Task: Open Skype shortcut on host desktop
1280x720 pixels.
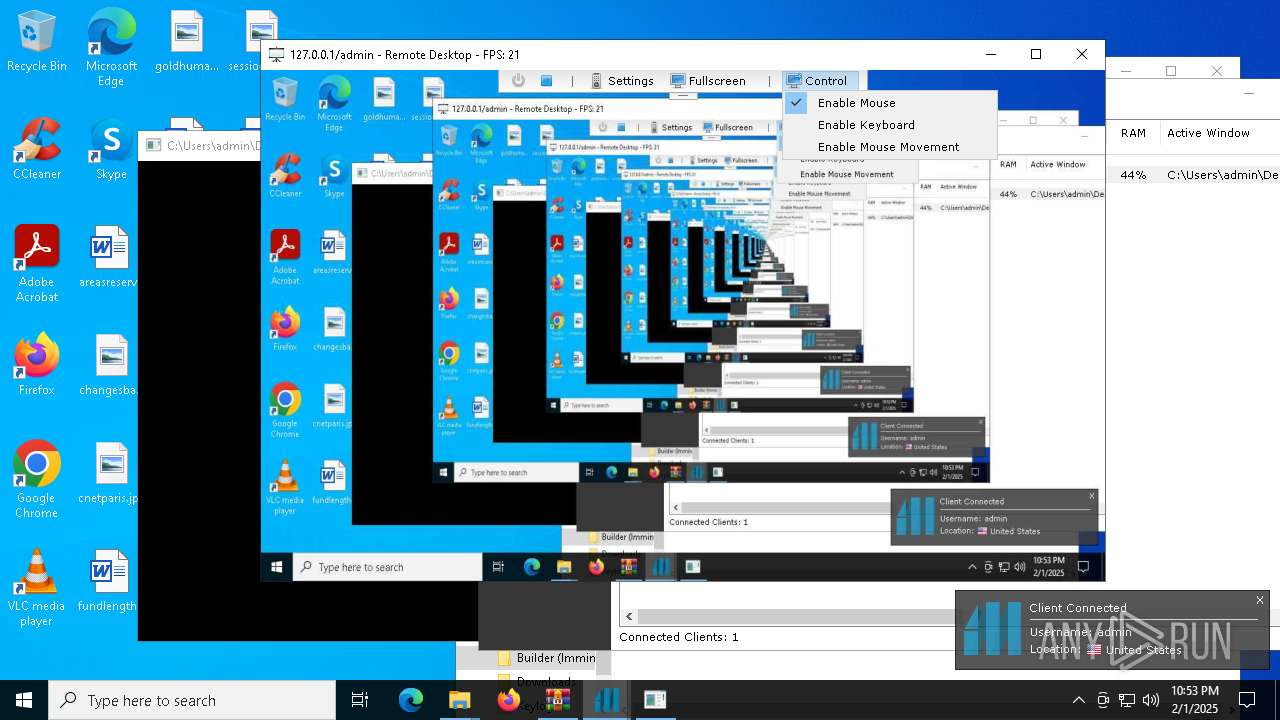Action: click(111, 150)
